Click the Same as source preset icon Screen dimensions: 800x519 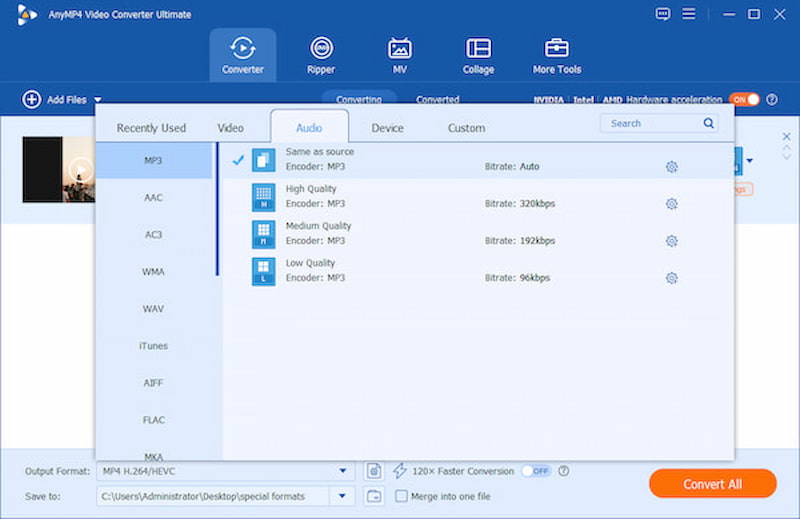point(263,160)
